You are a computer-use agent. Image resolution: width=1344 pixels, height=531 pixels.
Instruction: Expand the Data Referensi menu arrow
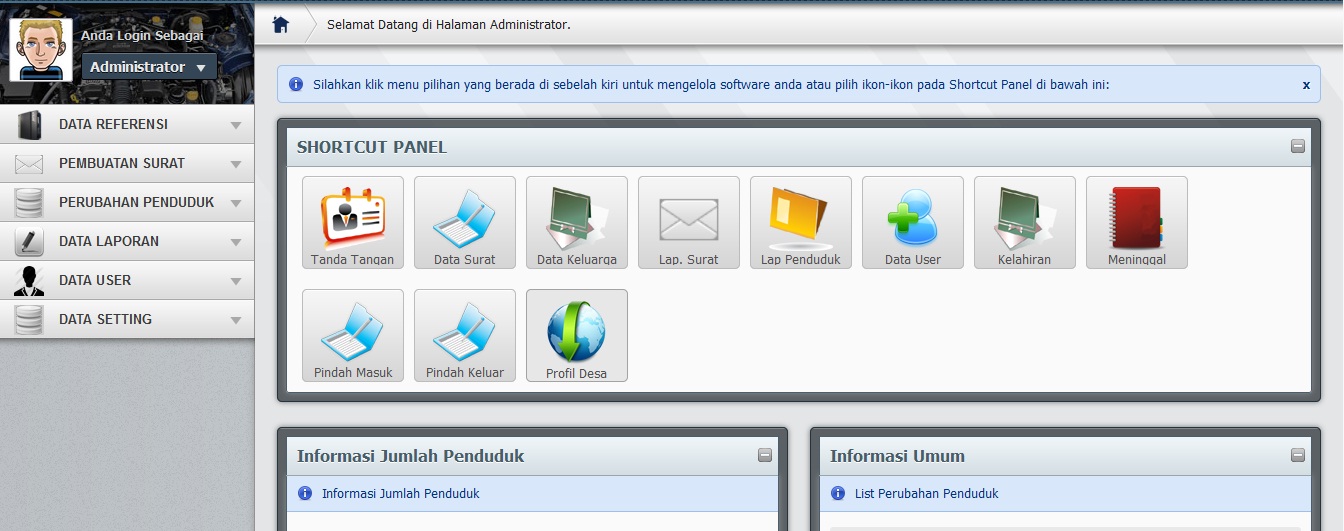(236, 126)
